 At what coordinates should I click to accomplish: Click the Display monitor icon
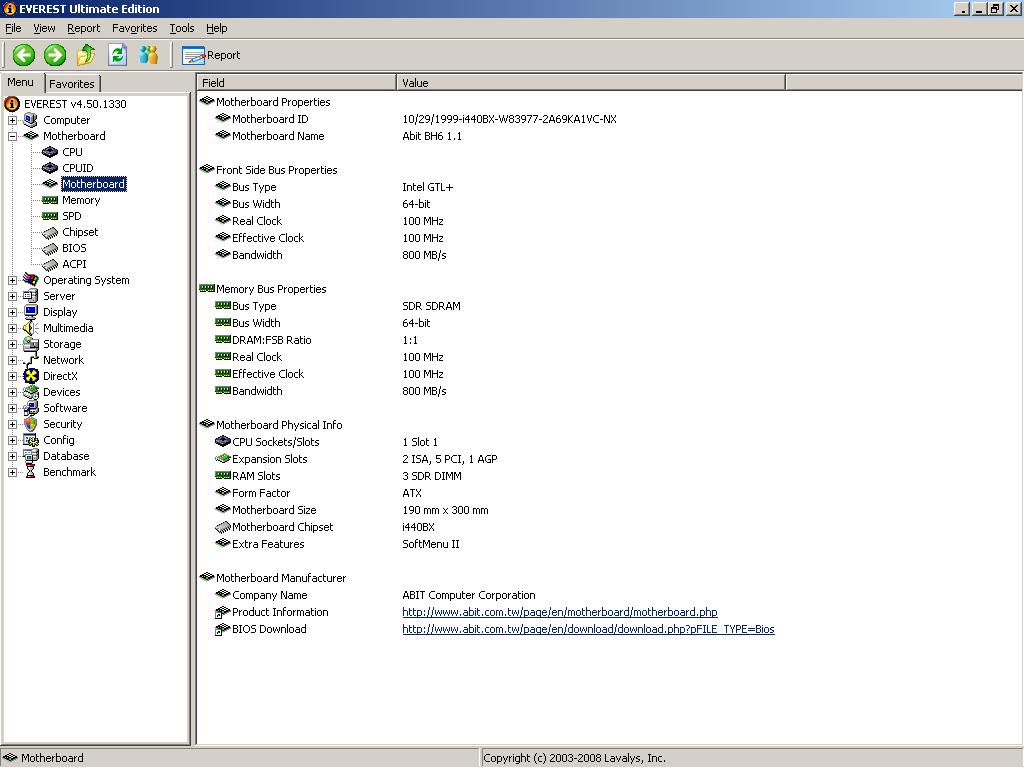pyautogui.click(x=31, y=312)
